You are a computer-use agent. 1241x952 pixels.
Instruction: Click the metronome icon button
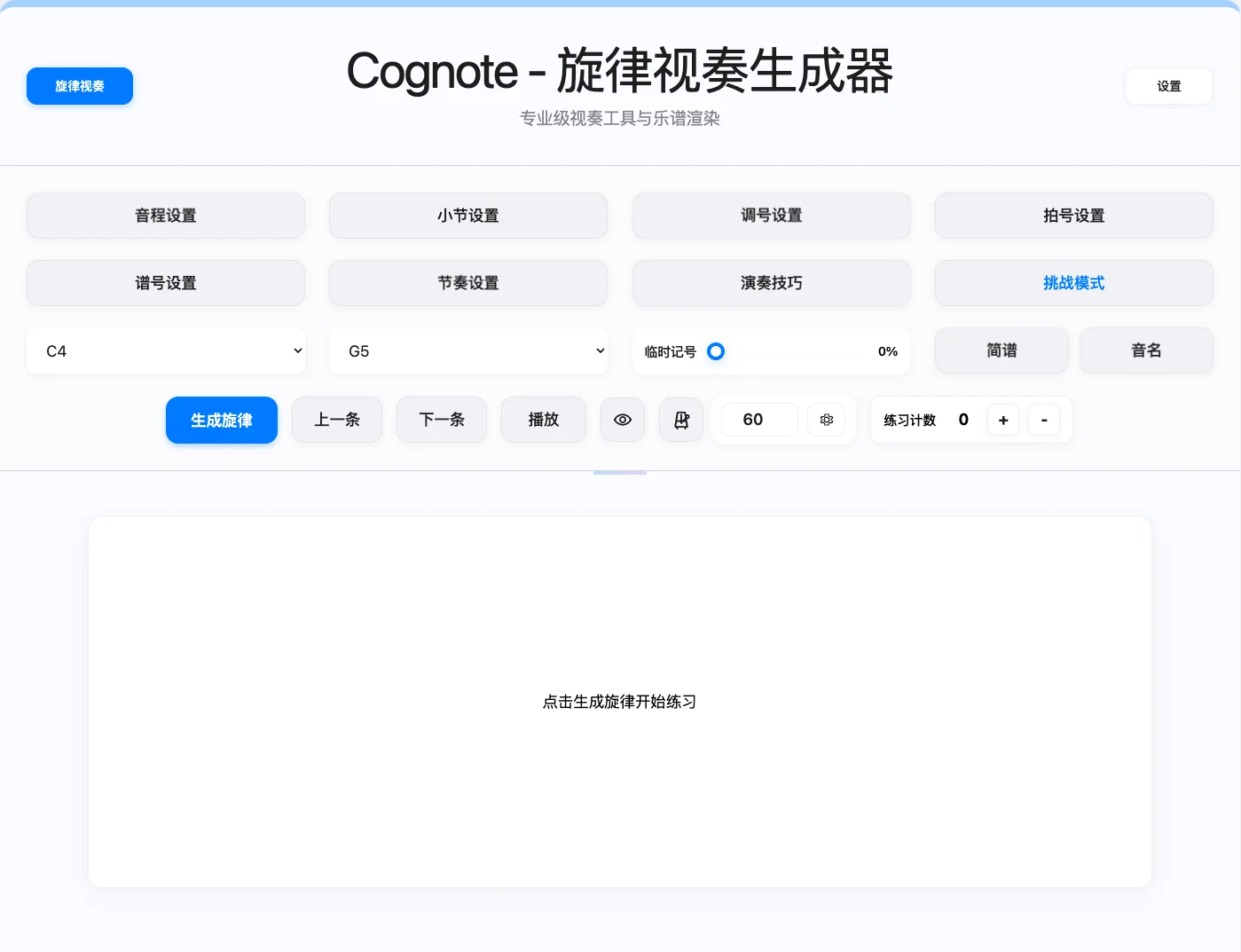coord(681,420)
